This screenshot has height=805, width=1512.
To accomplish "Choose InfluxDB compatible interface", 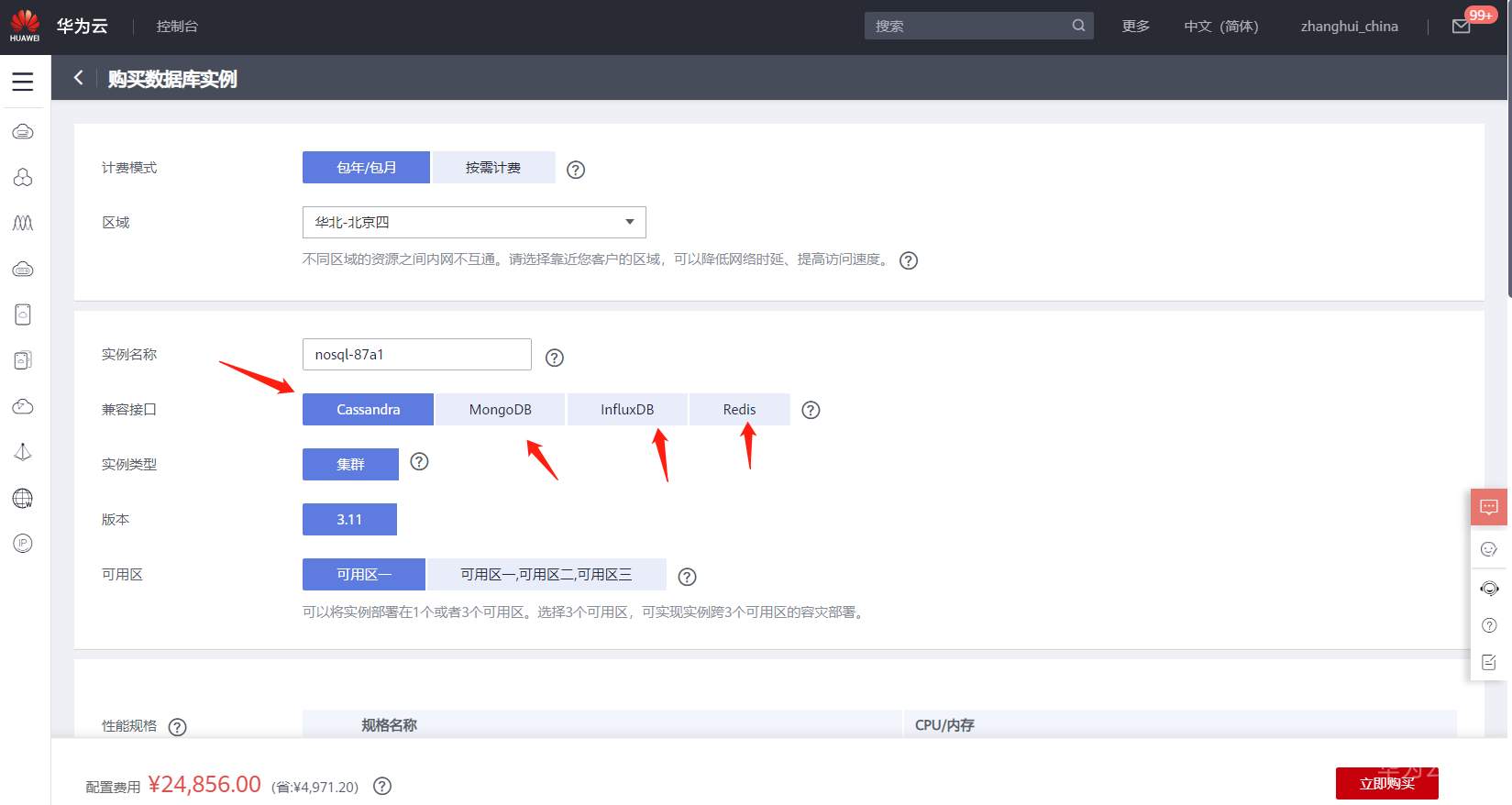I will click(627, 410).
